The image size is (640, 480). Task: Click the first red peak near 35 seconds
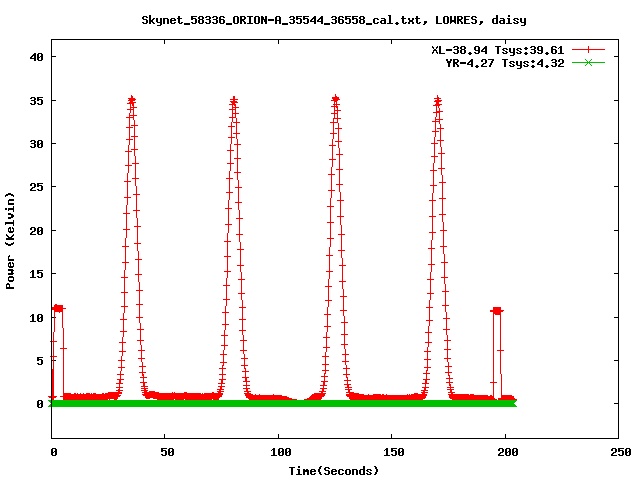[x=131, y=100]
